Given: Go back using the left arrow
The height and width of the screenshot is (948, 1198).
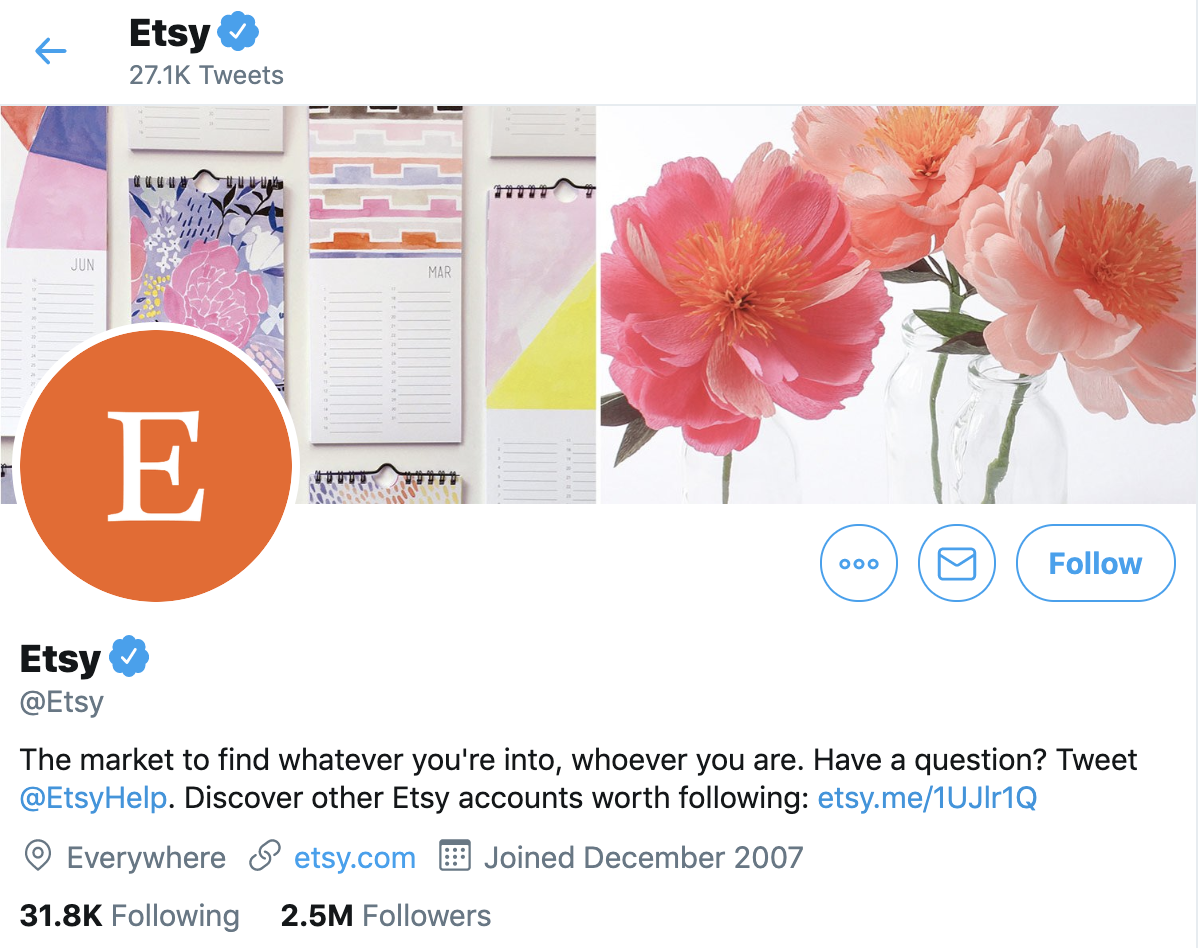Looking at the screenshot, I should click(x=50, y=51).
